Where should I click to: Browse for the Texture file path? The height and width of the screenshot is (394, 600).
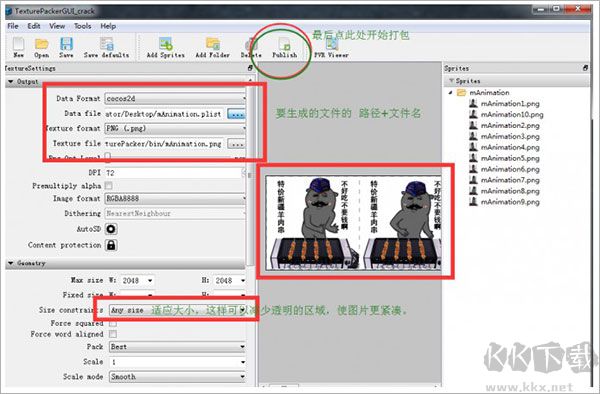coord(236,144)
